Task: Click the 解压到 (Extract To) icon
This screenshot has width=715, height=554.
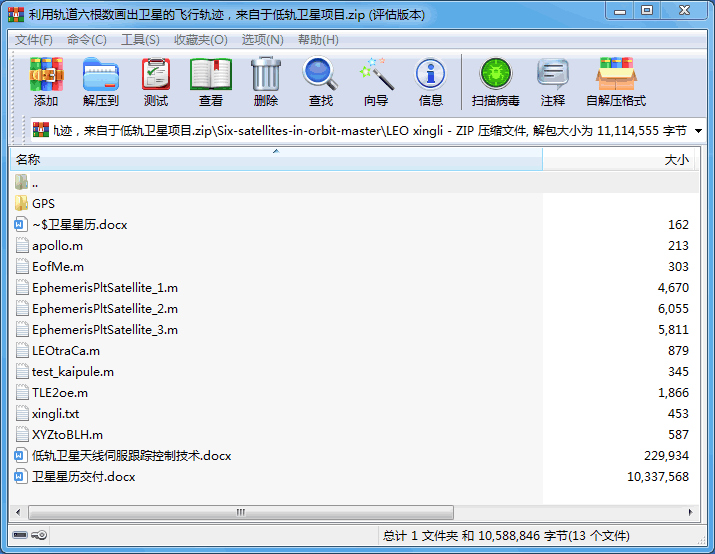Action: tap(101, 74)
